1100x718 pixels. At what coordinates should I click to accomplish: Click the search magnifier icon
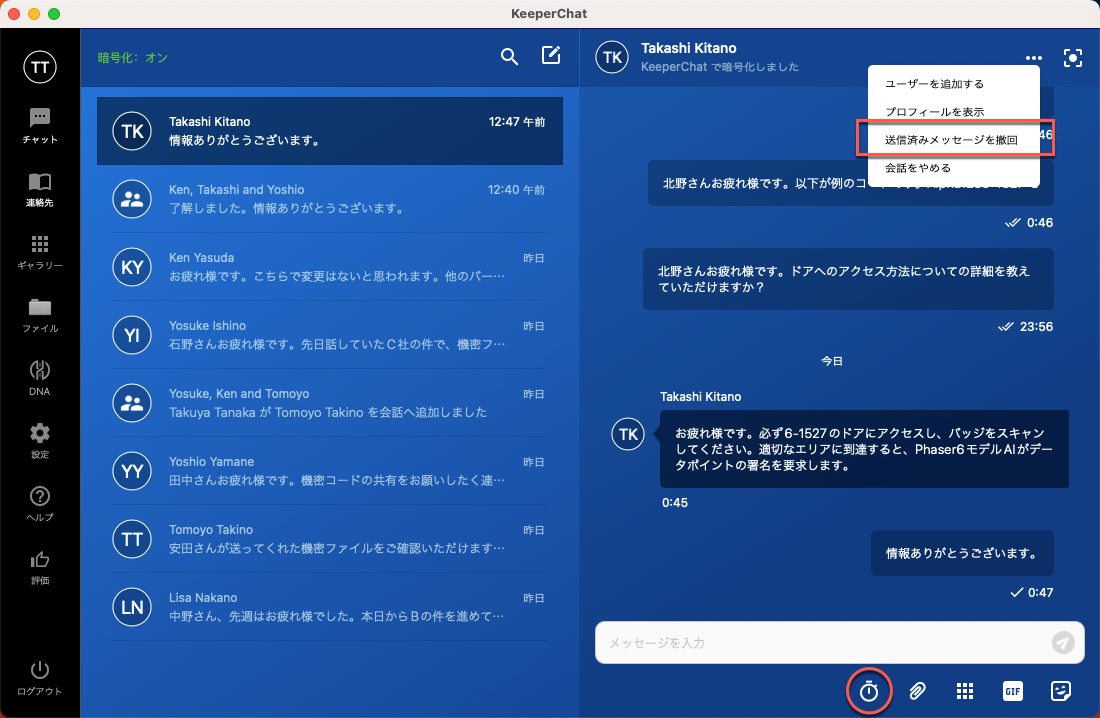click(509, 56)
